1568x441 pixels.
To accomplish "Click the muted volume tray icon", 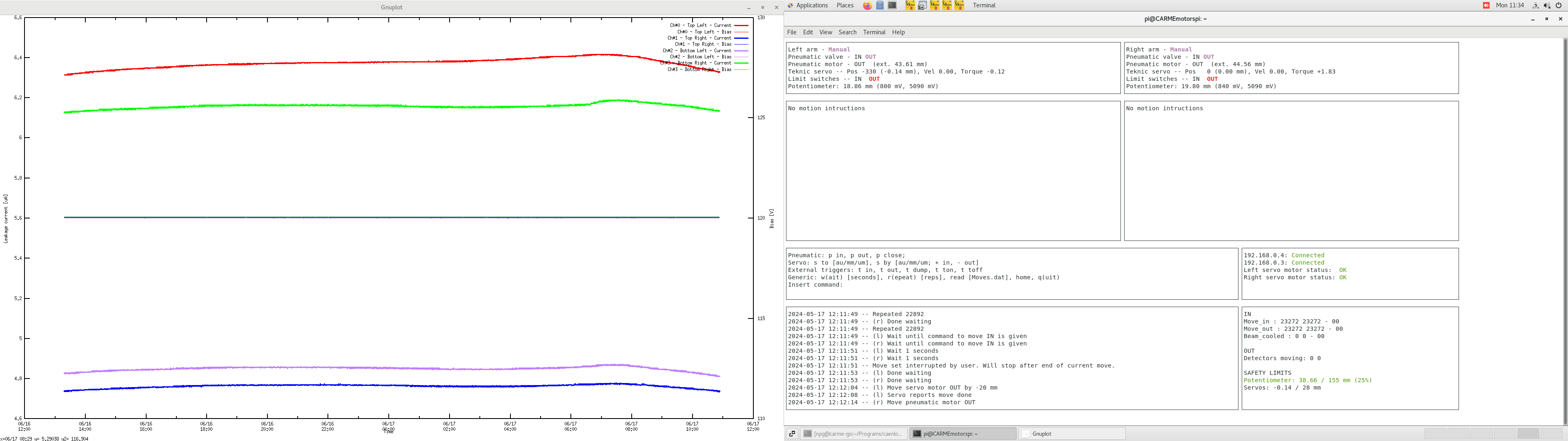I will coord(1547,5).
